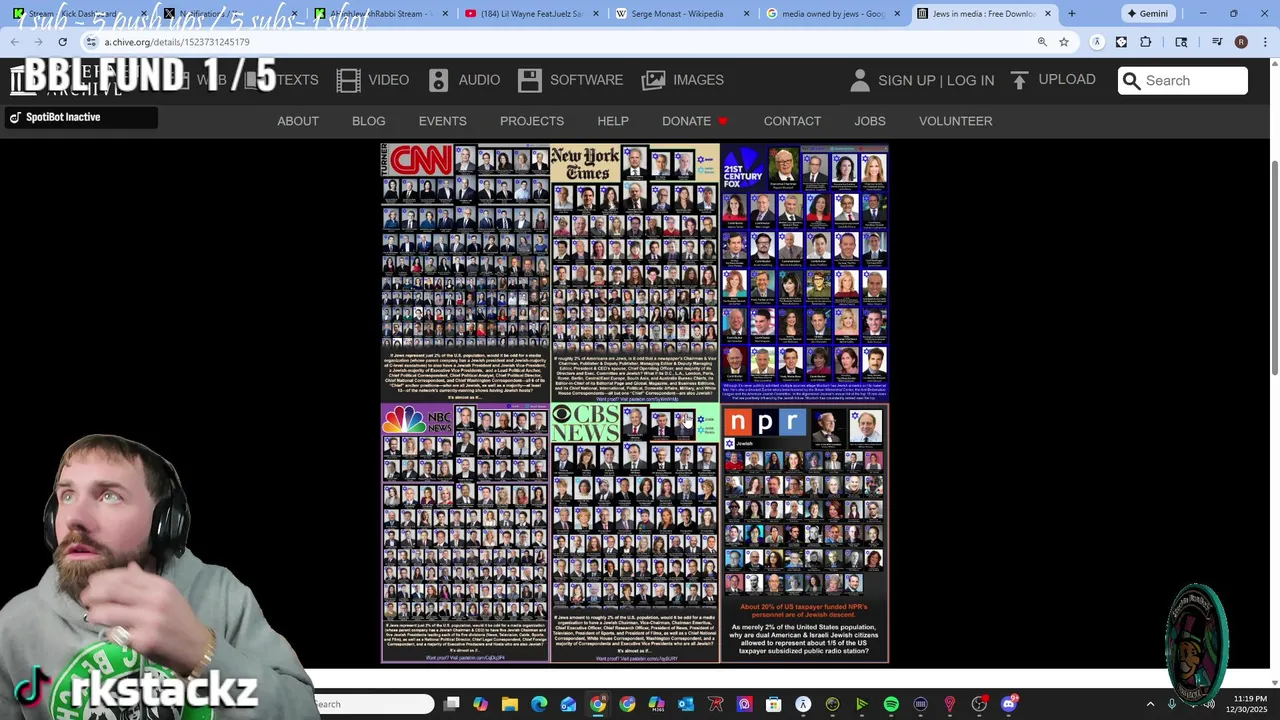Open the PROJECTS link
Image resolution: width=1280 pixels, height=720 pixels.
tap(532, 121)
